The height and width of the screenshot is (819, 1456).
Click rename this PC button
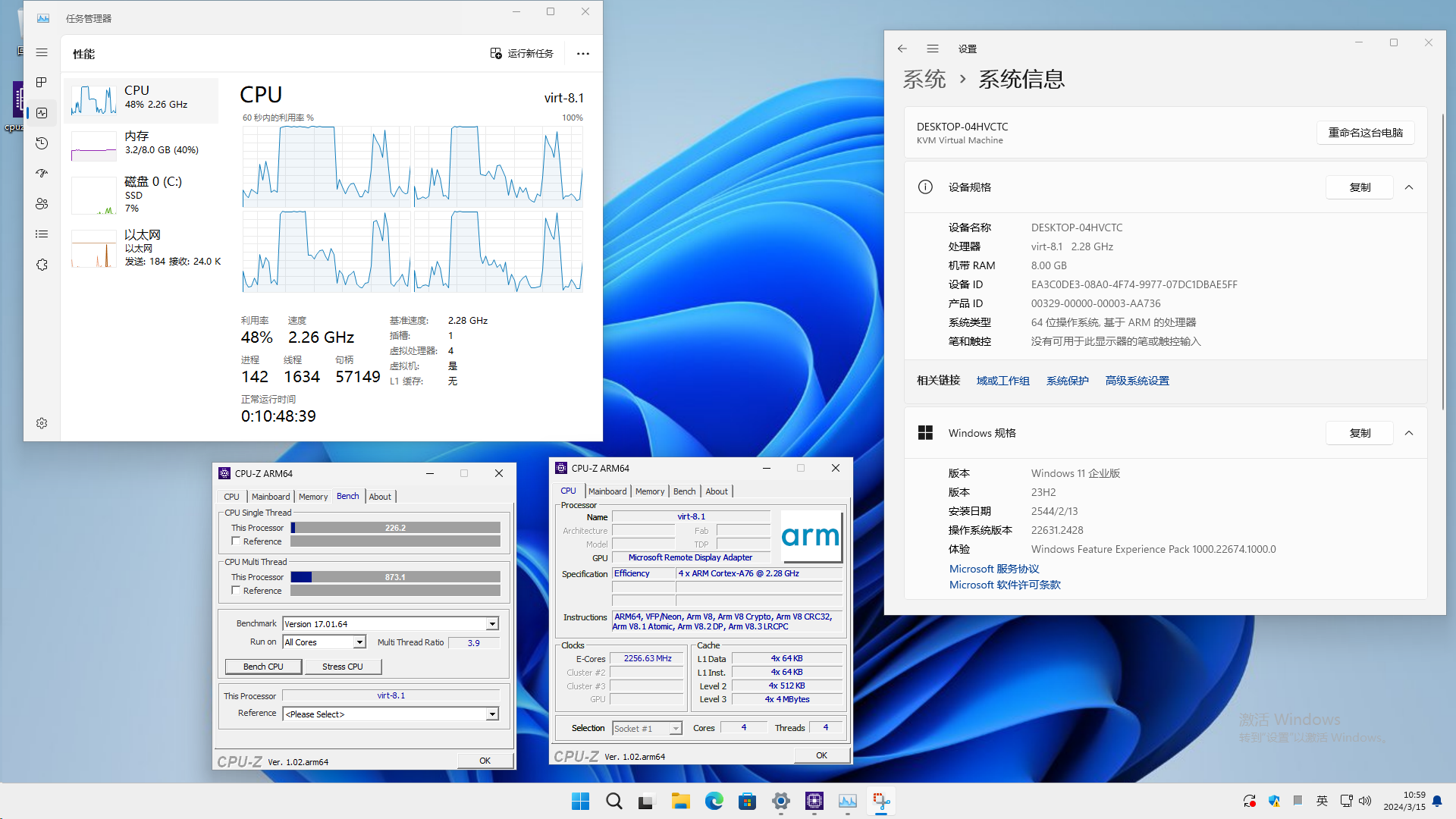click(x=1366, y=133)
